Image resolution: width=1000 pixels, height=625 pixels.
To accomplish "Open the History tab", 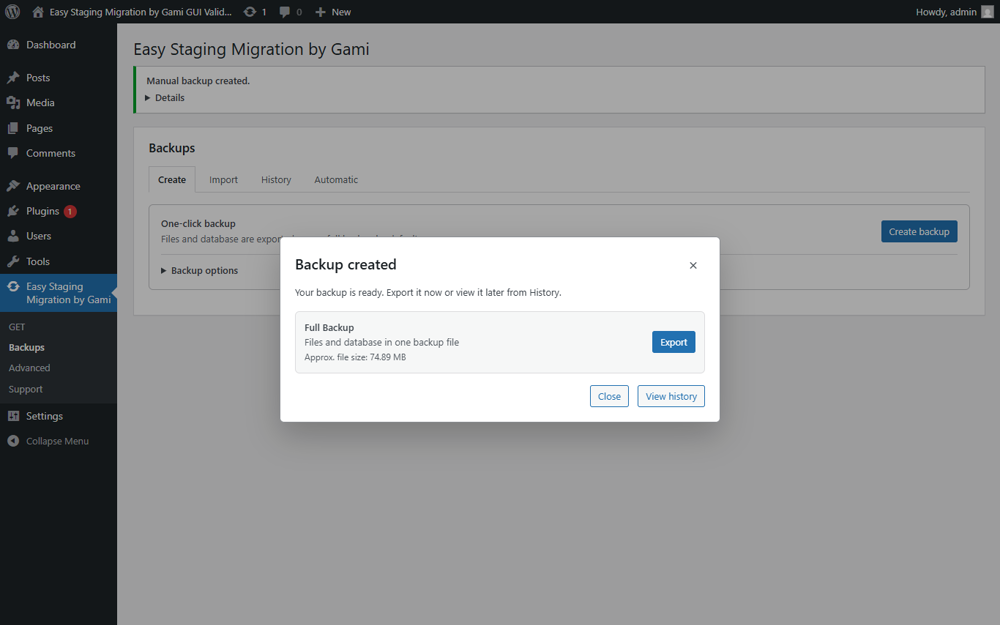I will (x=276, y=180).
